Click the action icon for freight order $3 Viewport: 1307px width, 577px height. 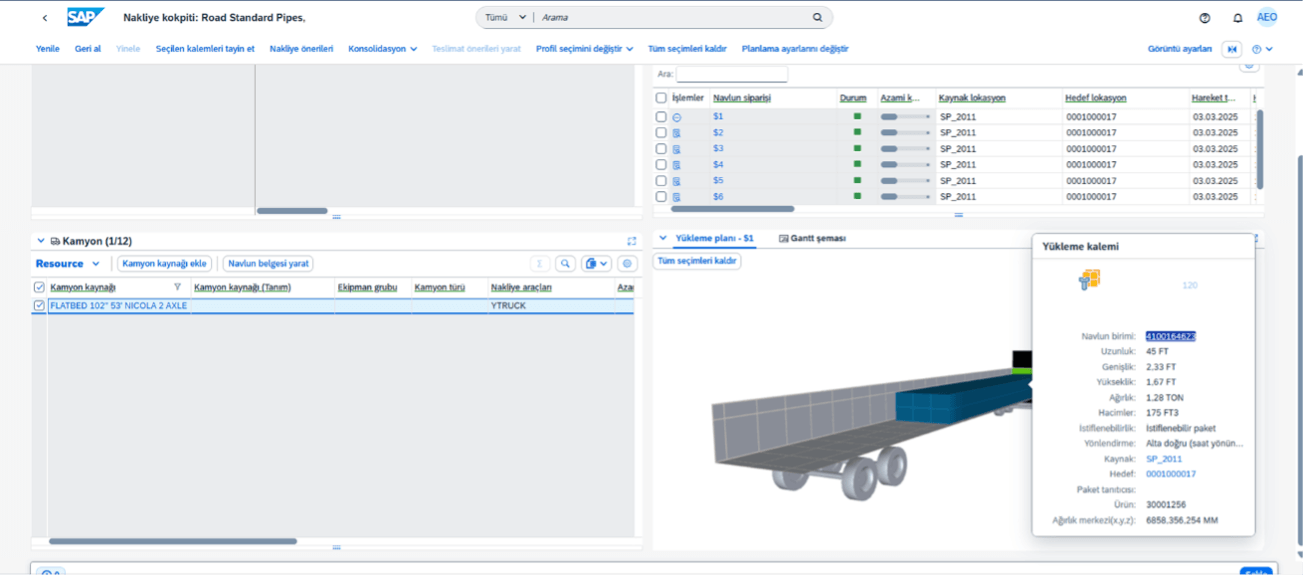[677, 149]
